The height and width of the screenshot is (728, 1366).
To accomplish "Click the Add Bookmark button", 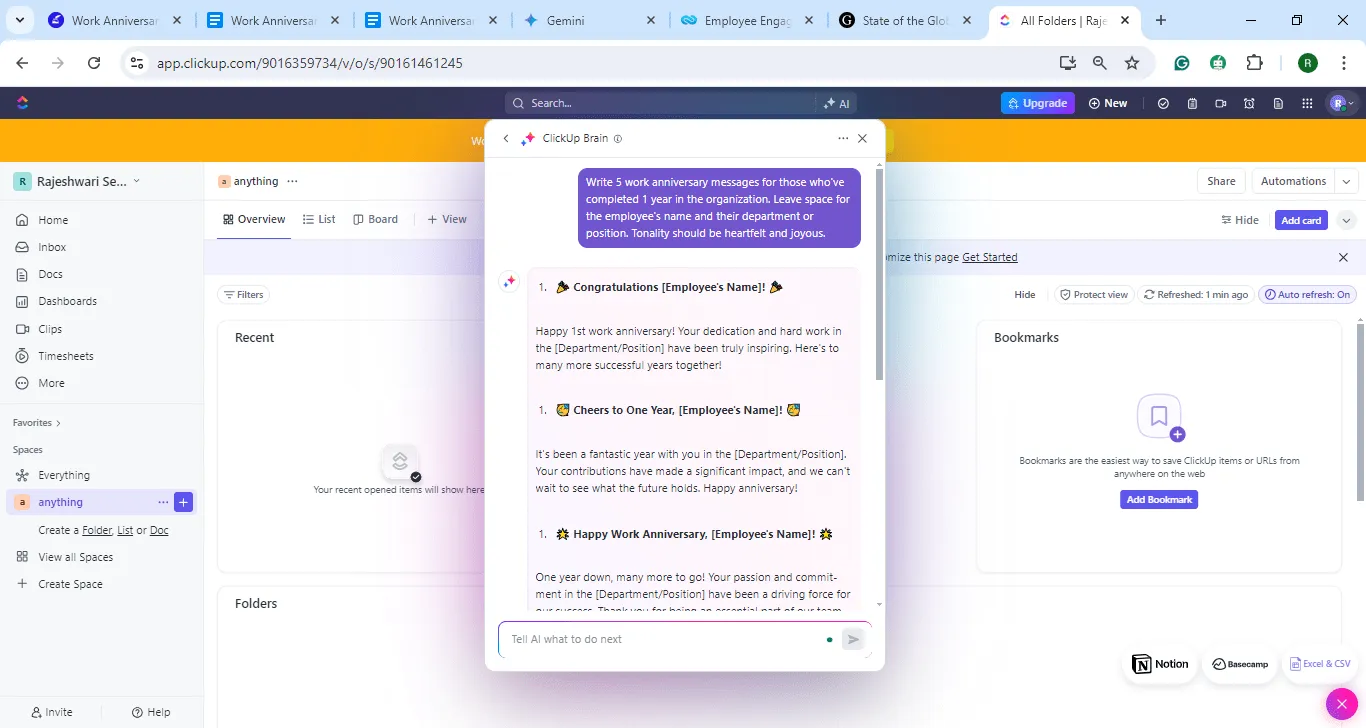I will (x=1159, y=500).
